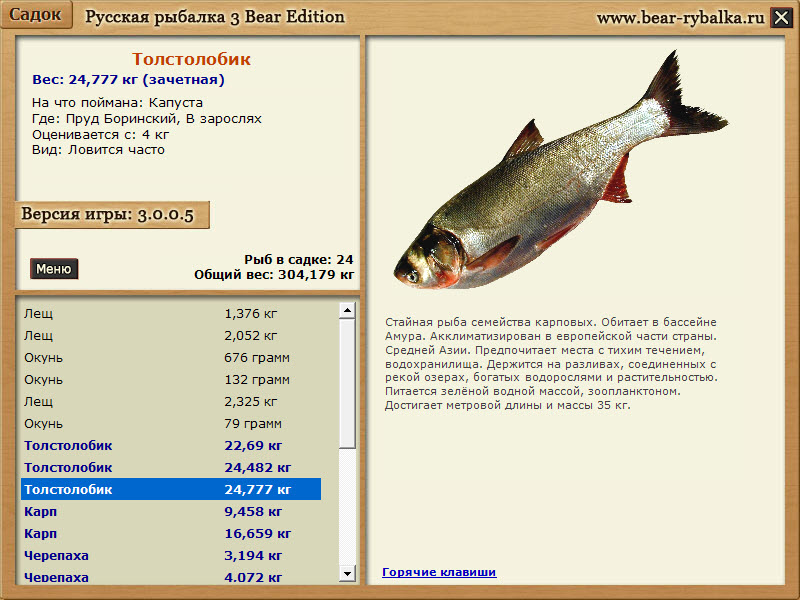Image resolution: width=800 pixels, height=600 pixels.
Task: Select Окунь 132 грамм entry
Action: (170, 380)
